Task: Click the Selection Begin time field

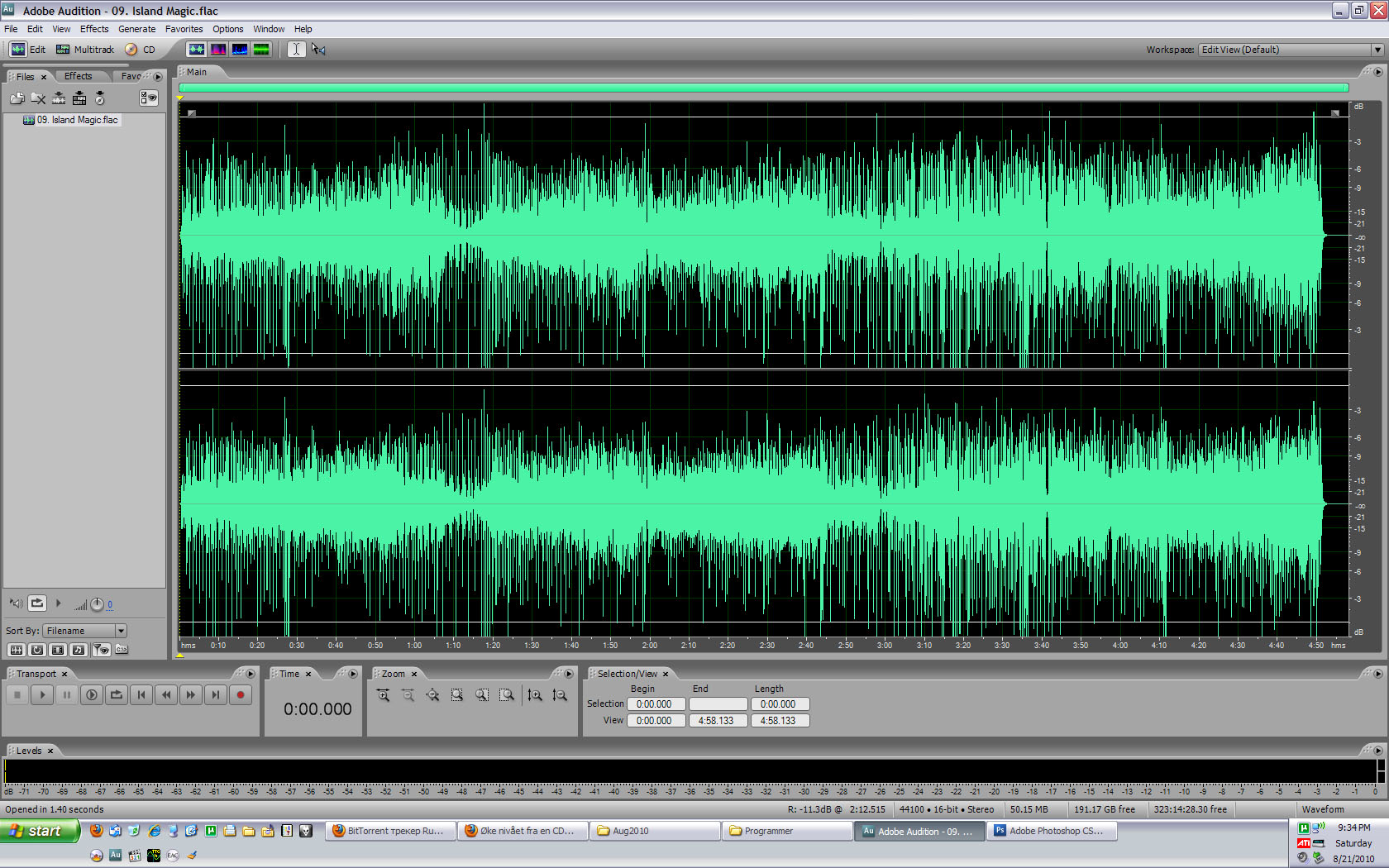Action: [x=655, y=704]
